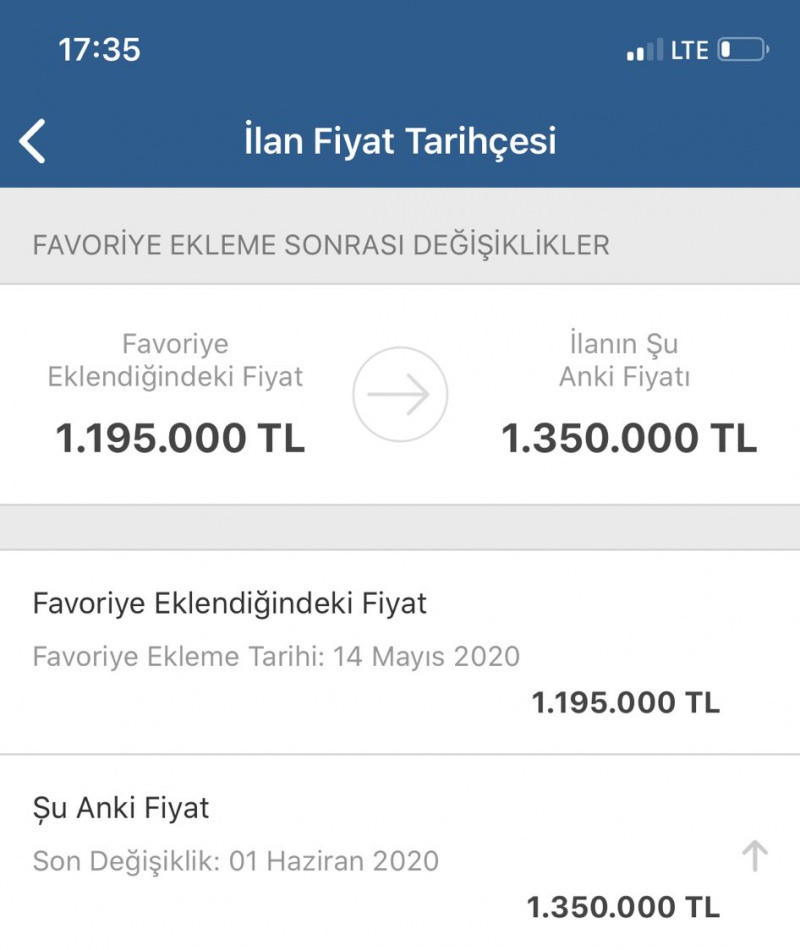Tap the LTE network indicator
The height and width of the screenshot is (950, 800).
coord(690,50)
